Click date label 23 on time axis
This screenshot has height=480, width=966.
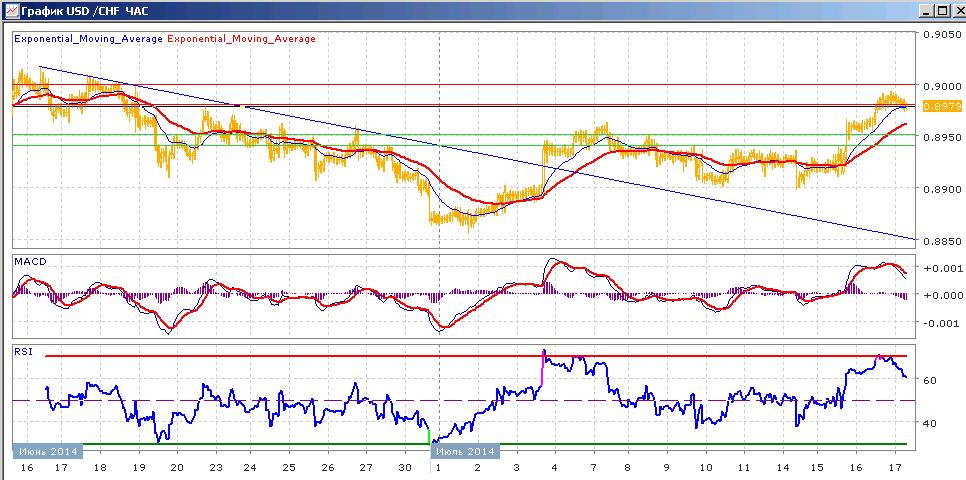point(215,467)
